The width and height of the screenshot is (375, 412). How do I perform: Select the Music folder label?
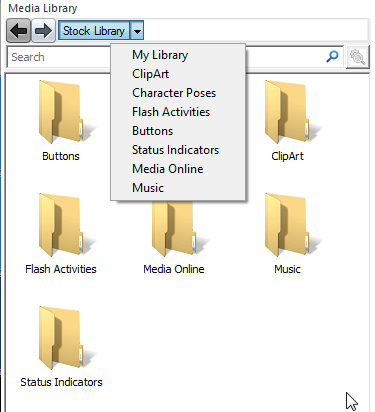(287, 269)
